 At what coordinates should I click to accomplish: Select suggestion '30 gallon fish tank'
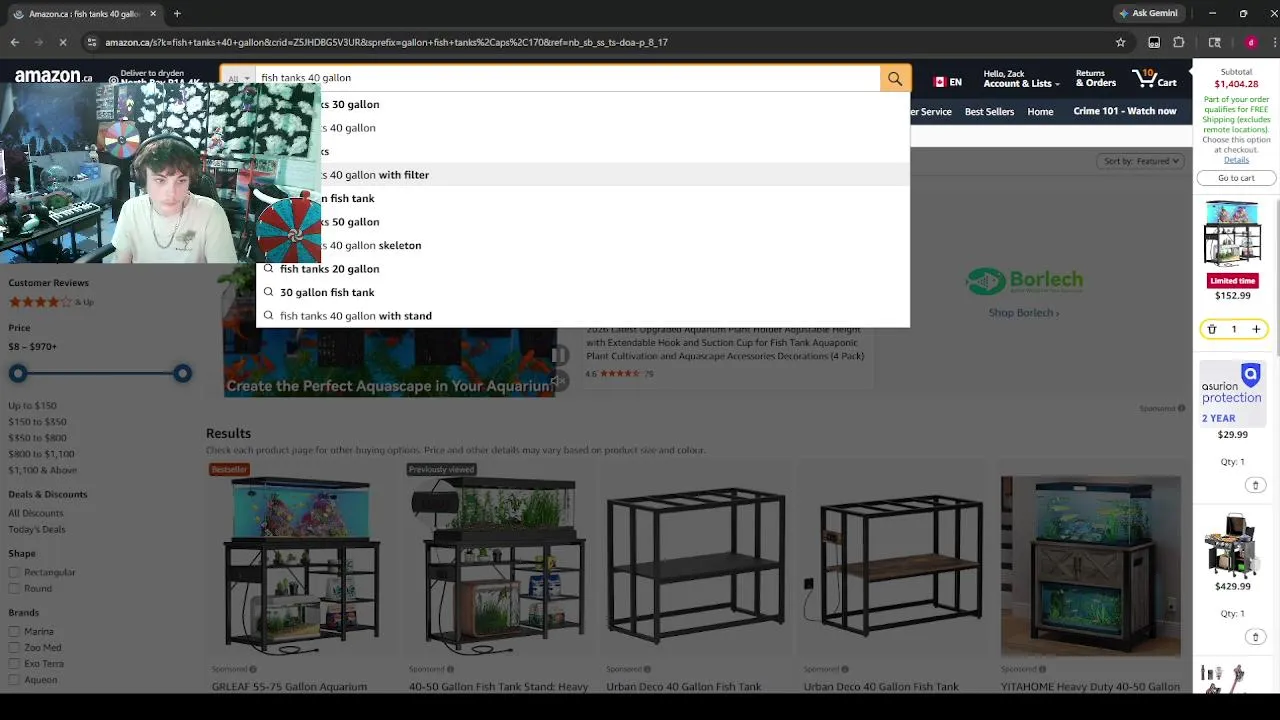pos(583,292)
